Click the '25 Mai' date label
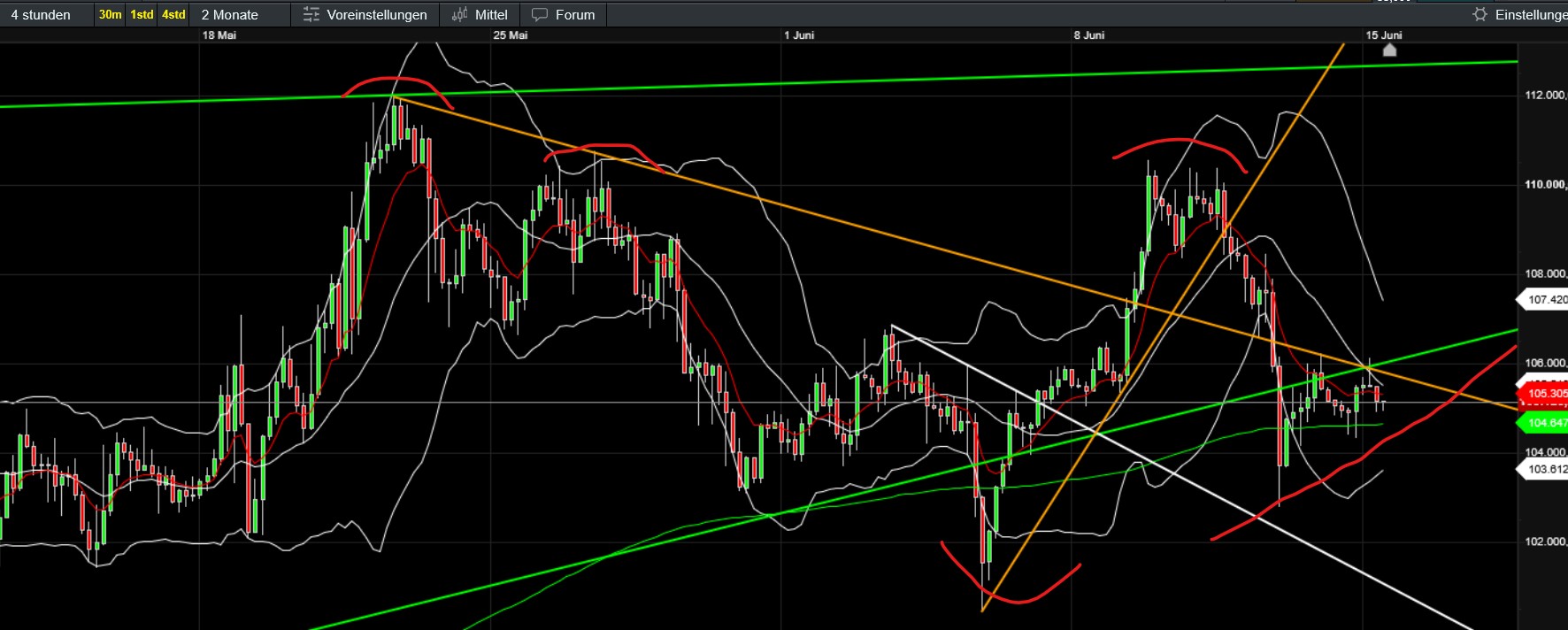The height and width of the screenshot is (630, 1568). pyautogui.click(x=511, y=35)
